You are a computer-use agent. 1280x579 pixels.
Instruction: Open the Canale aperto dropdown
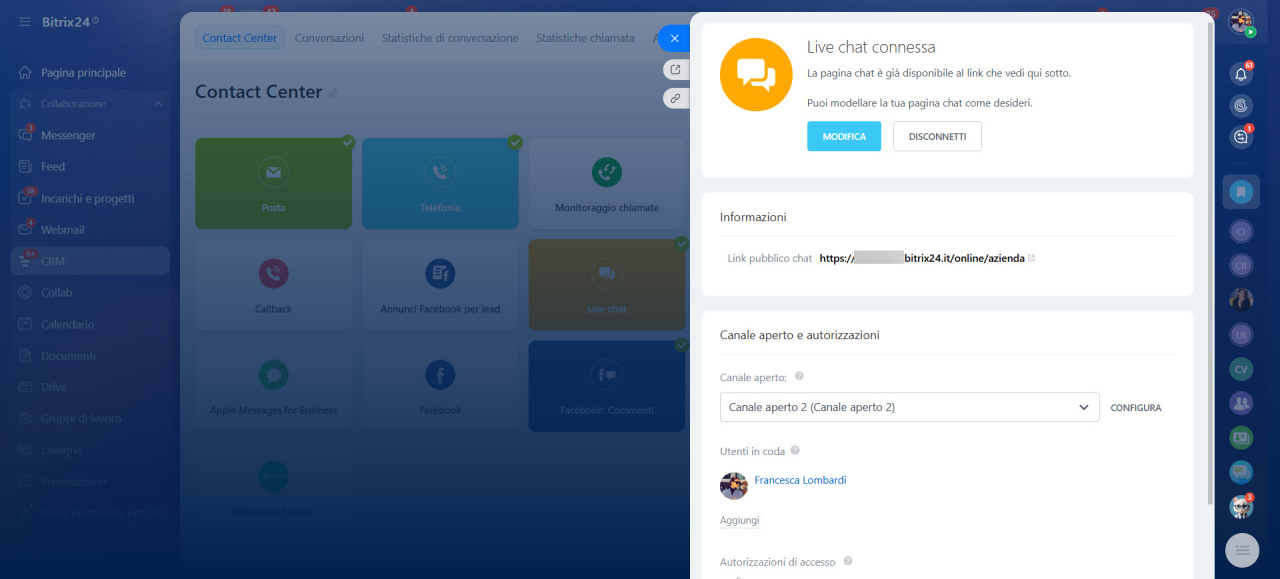pyautogui.click(x=909, y=407)
